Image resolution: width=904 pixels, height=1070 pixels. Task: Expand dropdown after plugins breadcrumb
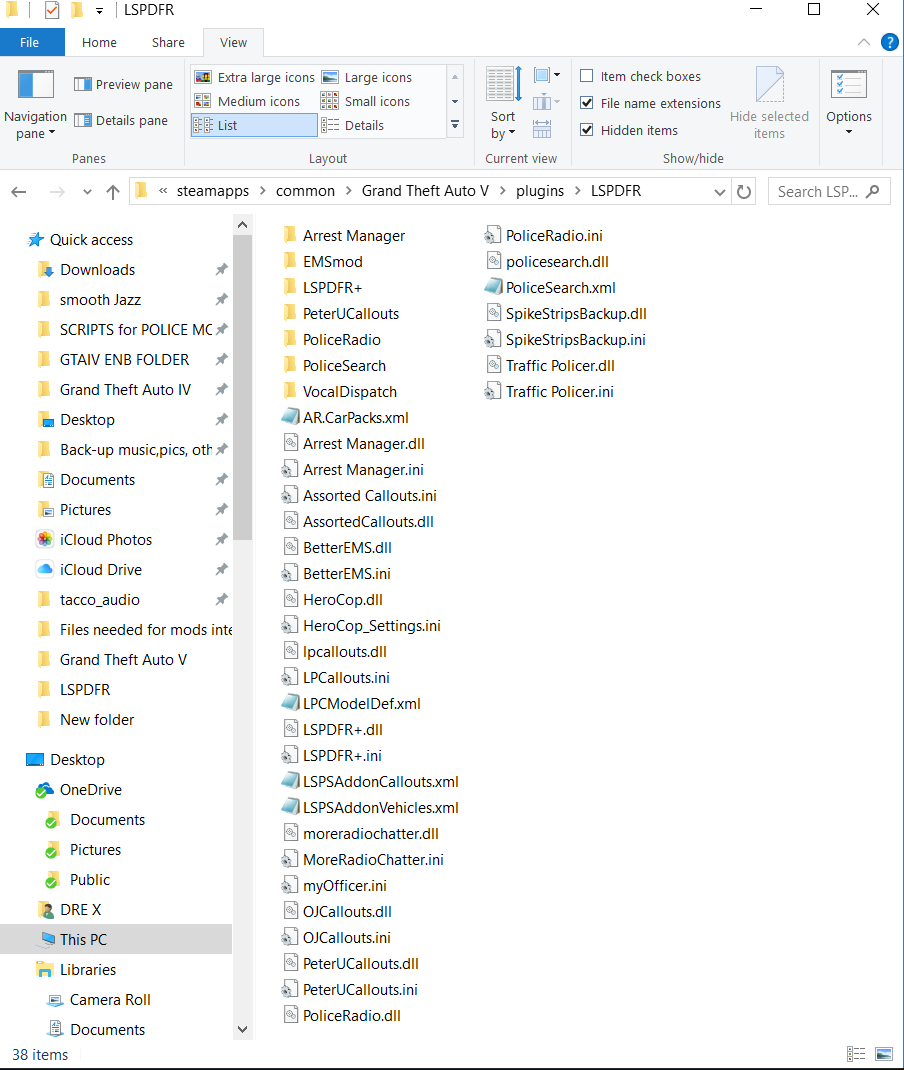577,191
